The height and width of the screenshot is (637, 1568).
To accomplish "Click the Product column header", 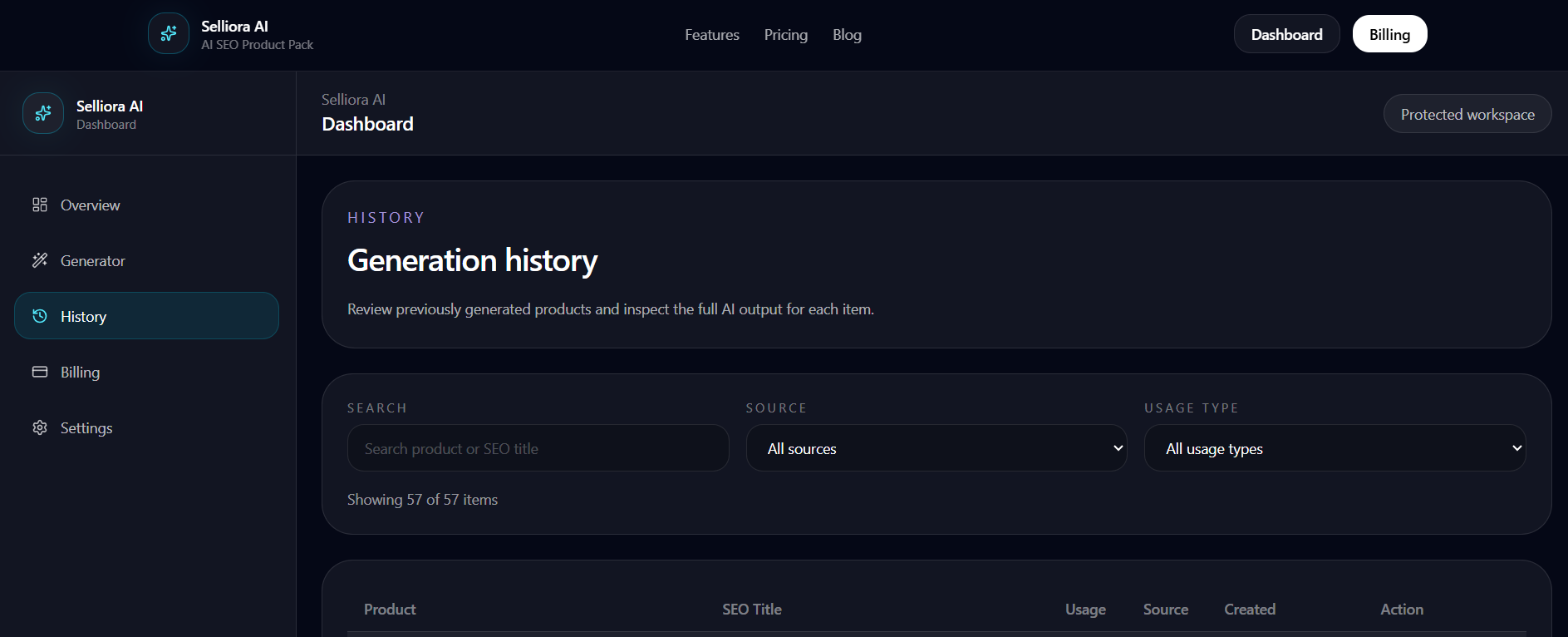I will click(x=390, y=610).
